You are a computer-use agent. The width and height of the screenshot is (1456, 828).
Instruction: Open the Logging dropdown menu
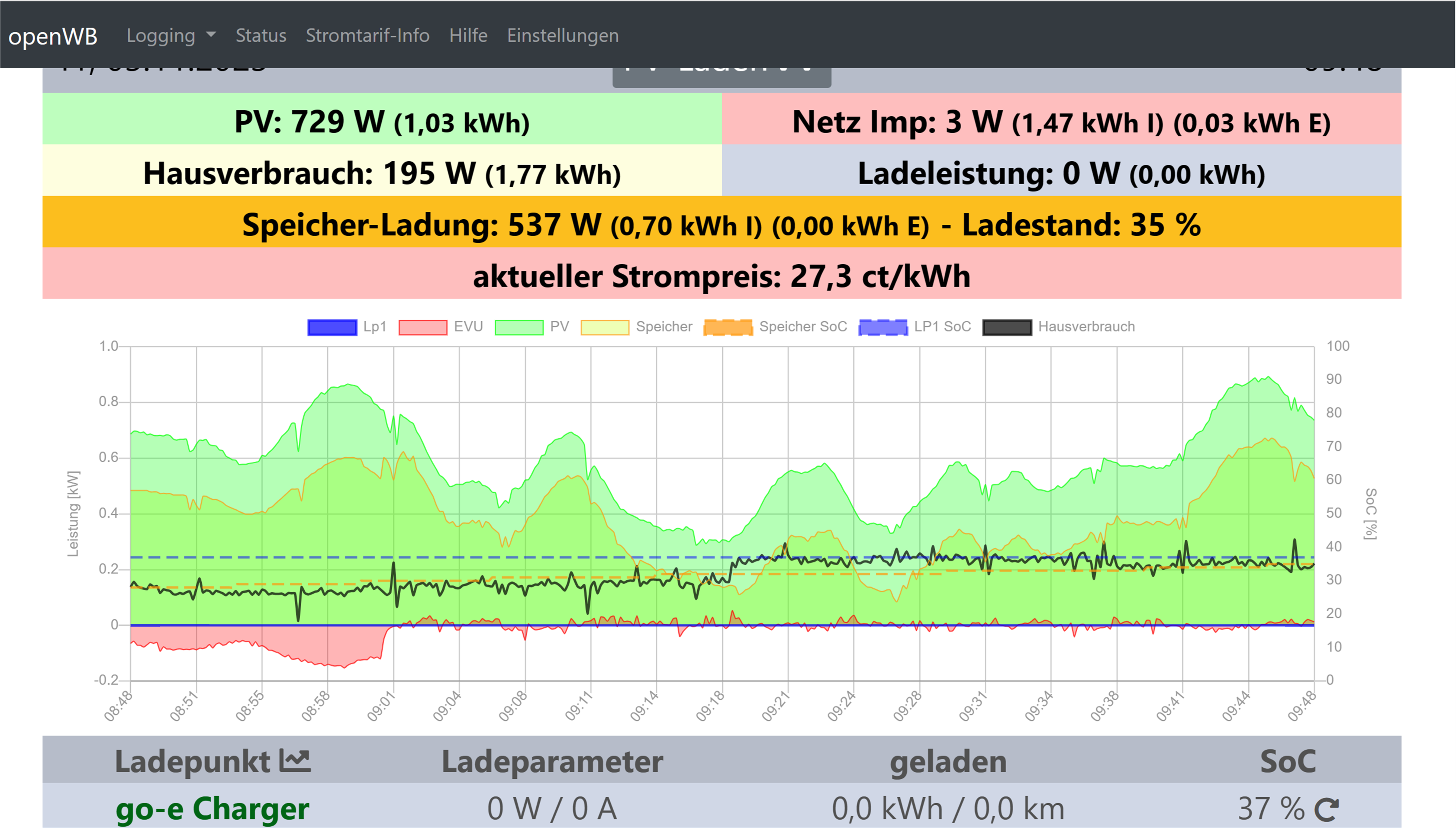[161, 35]
